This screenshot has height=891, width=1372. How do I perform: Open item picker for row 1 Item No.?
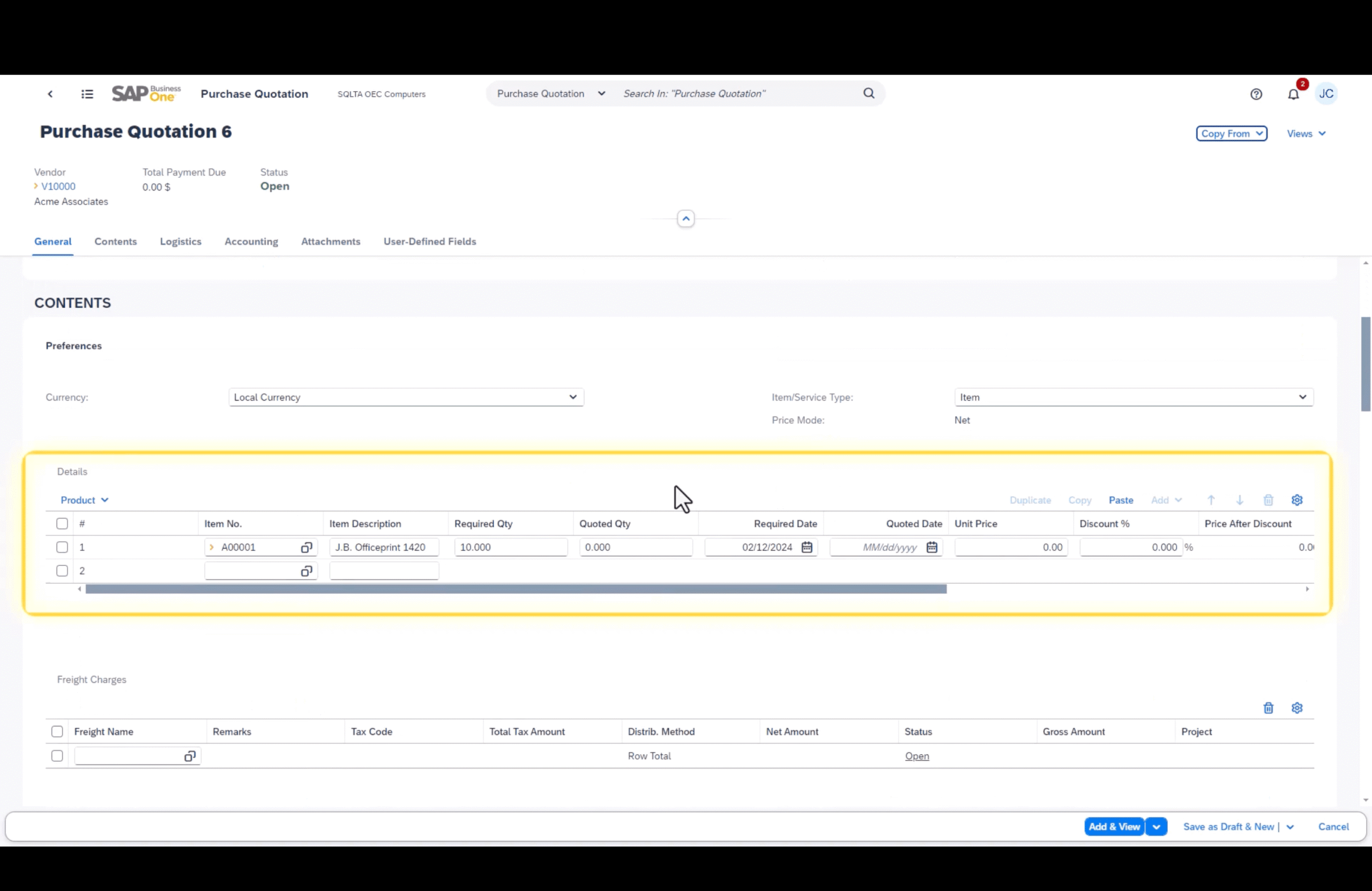pos(306,548)
